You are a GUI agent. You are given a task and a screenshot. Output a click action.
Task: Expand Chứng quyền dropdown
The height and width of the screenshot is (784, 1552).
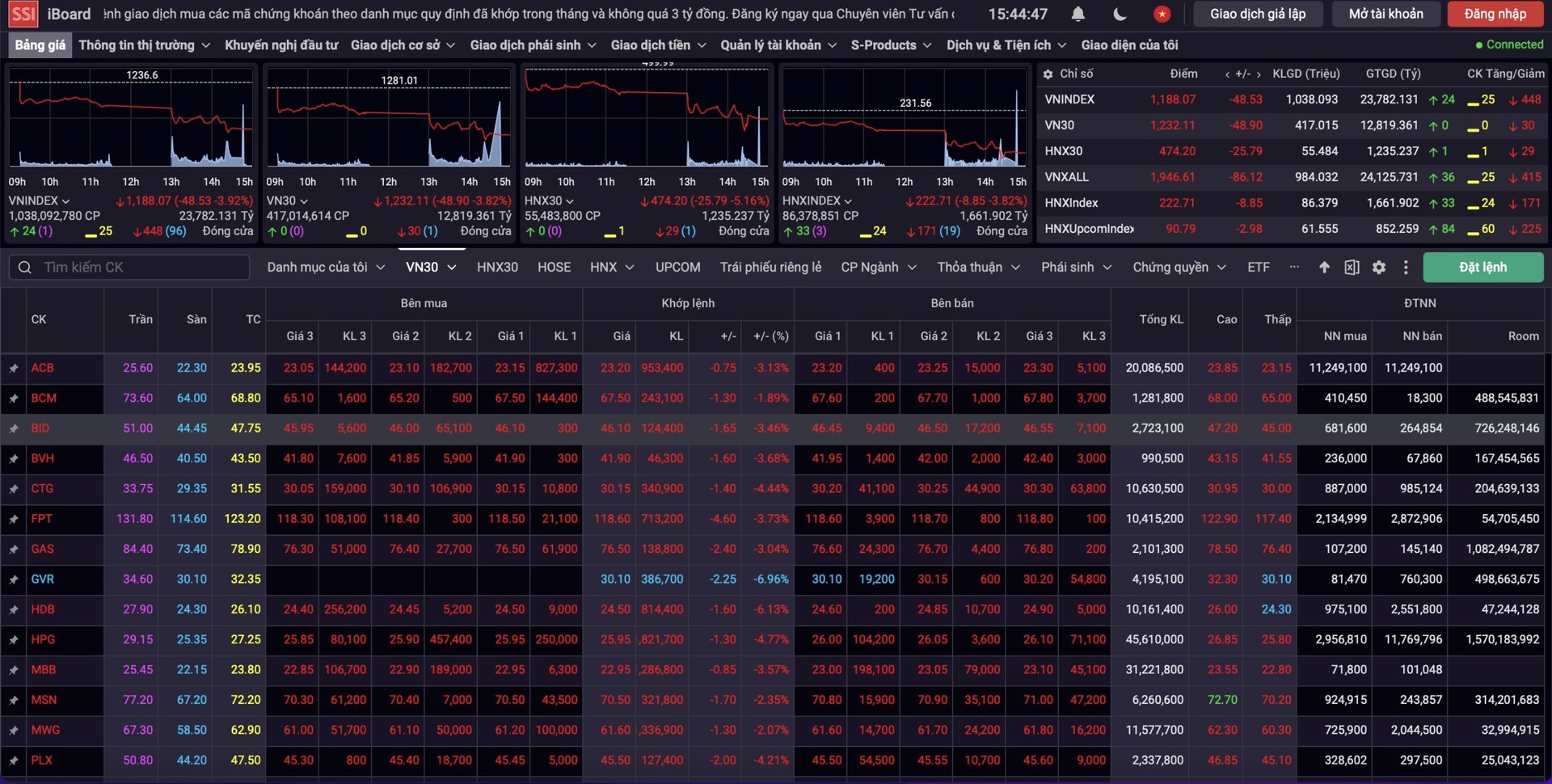pyautogui.click(x=1179, y=268)
